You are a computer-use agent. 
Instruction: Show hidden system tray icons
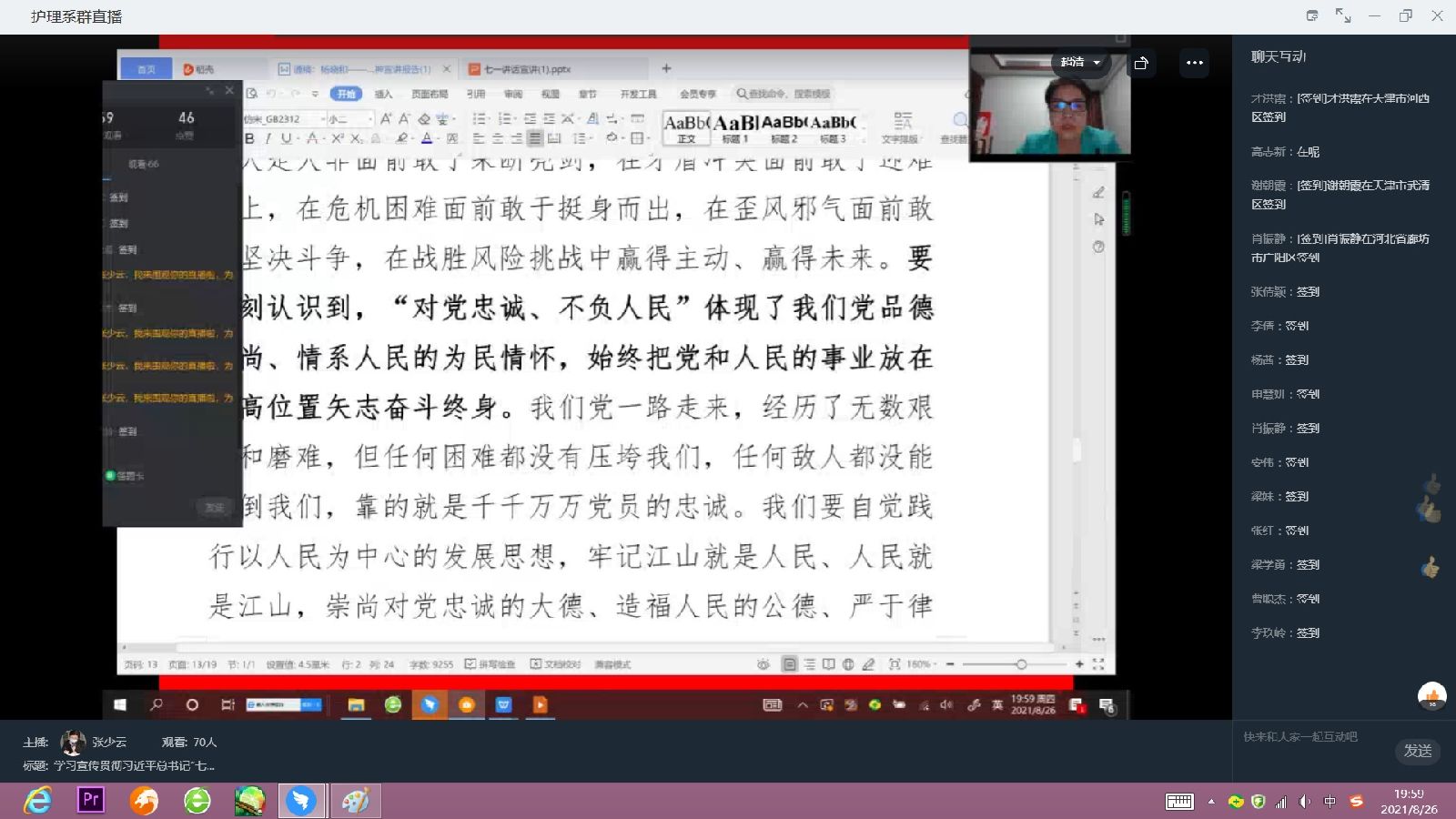pos(1211,801)
